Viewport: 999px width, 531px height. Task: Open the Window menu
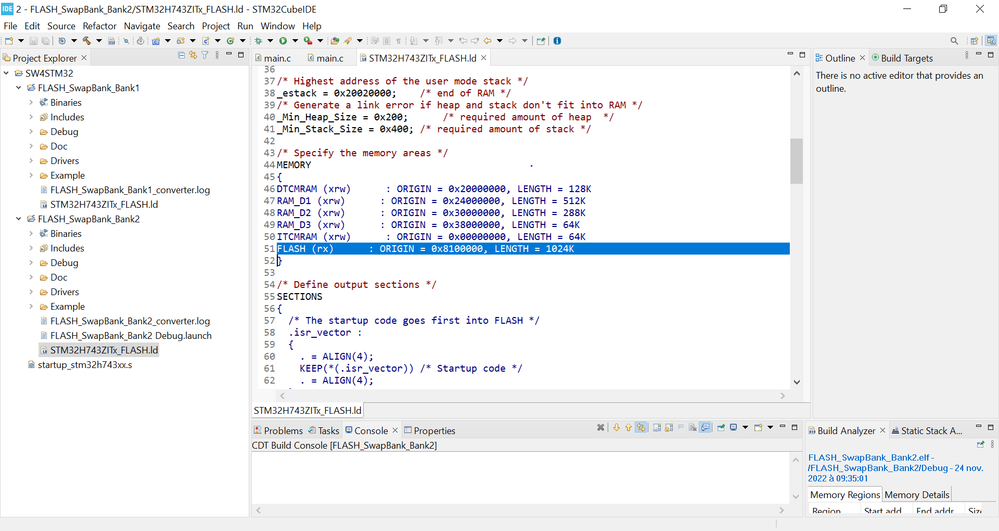[x=278, y=26]
